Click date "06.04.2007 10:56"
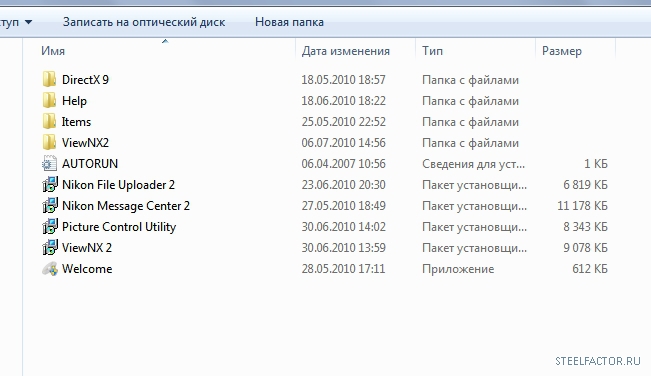The image size is (651, 376). [x=343, y=164]
